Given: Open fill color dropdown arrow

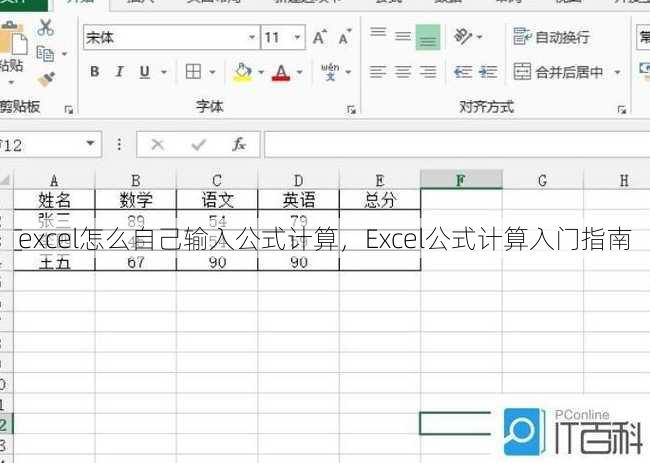Looking at the screenshot, I should (261, 72).
